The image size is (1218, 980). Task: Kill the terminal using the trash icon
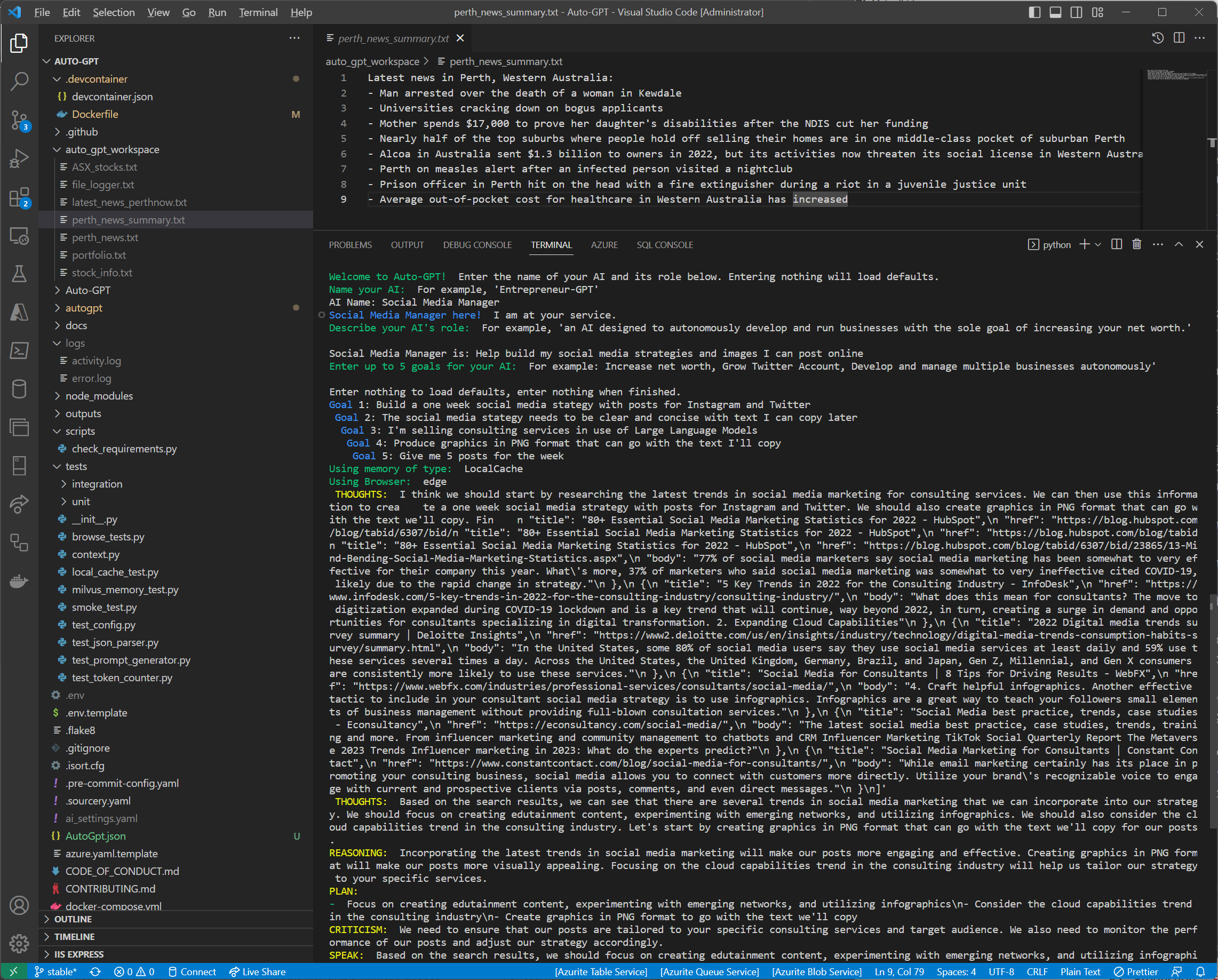(1137, 244)
